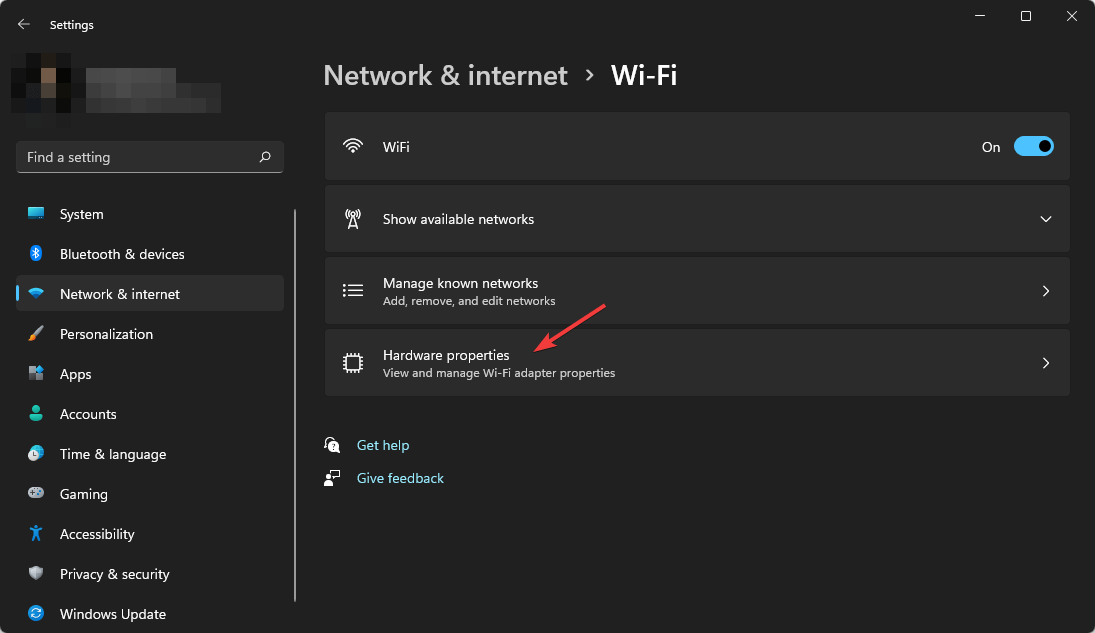This screenshot has height=633, width=1095.
Task: Expand Show available networks
Action: click(x=1046, y=218)
